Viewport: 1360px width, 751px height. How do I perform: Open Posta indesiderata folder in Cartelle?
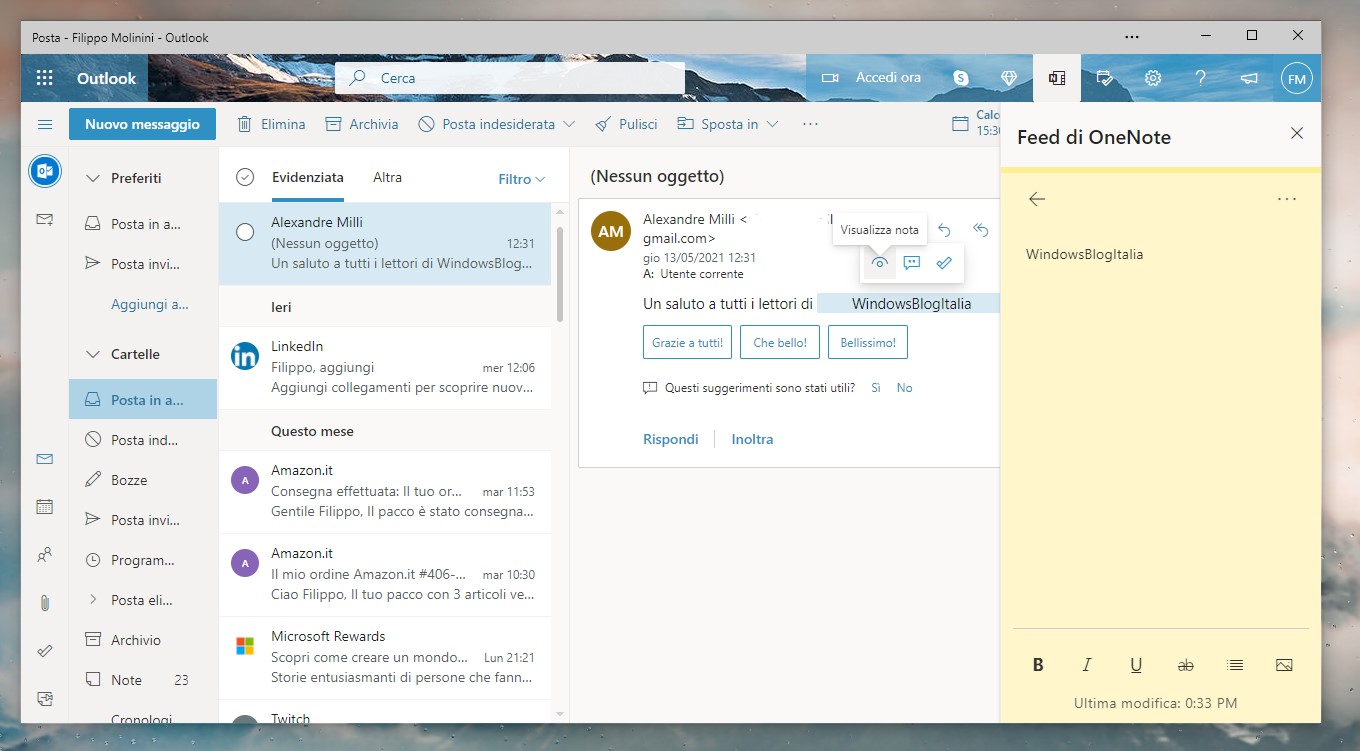142,440
